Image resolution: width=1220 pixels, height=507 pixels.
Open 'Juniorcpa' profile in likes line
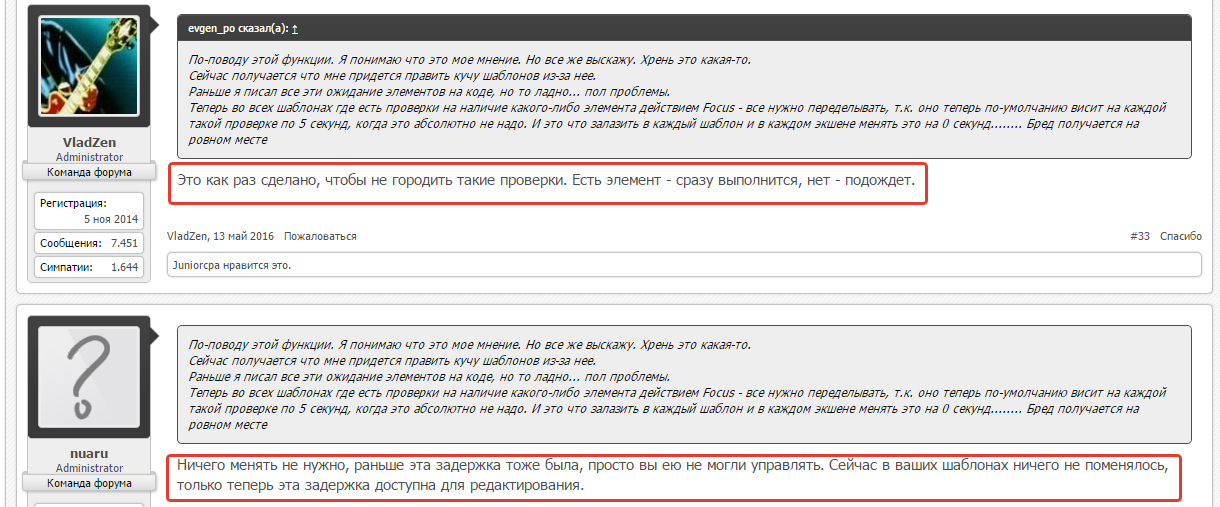point(198,265)
